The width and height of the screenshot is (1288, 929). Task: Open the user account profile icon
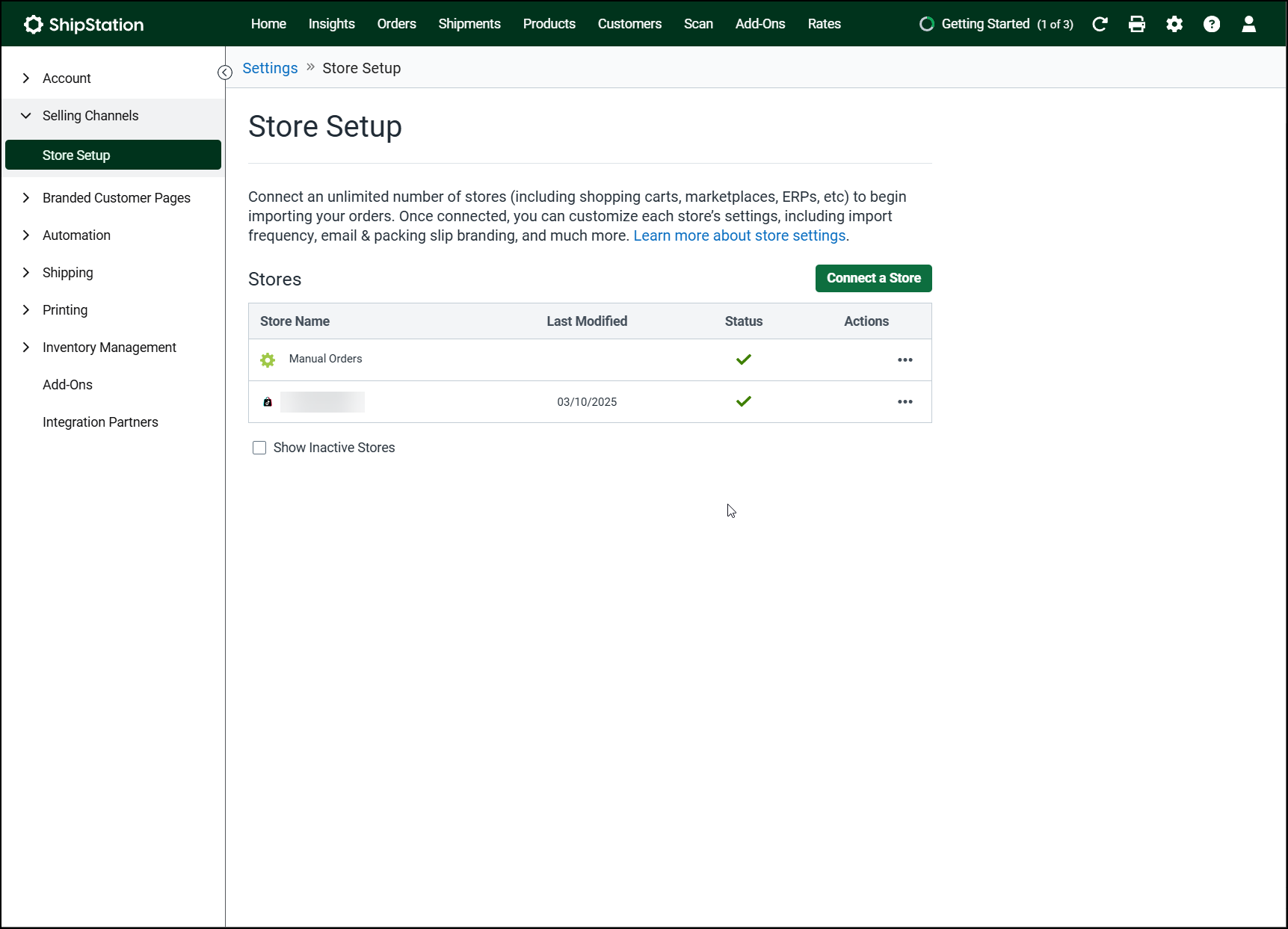[1248, 24]
